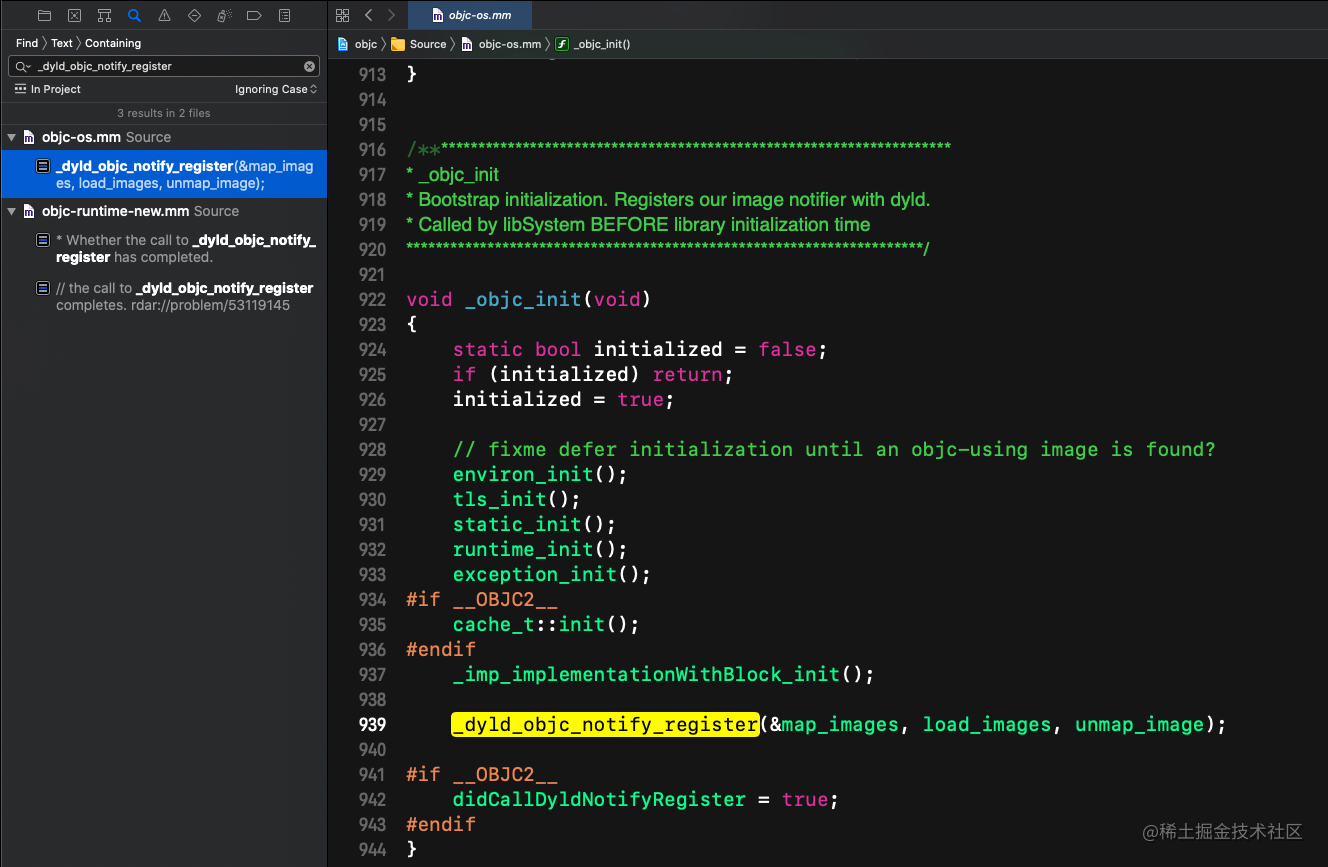Open the Report navigator icon
The height and width of the screenshot is (867, 1328).
(x=284, y=15)
